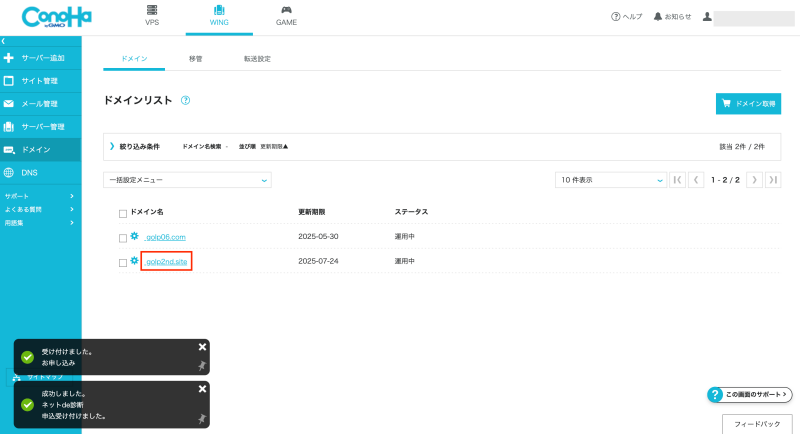Switch to the VPS service tab

click(x=152, y=15)
